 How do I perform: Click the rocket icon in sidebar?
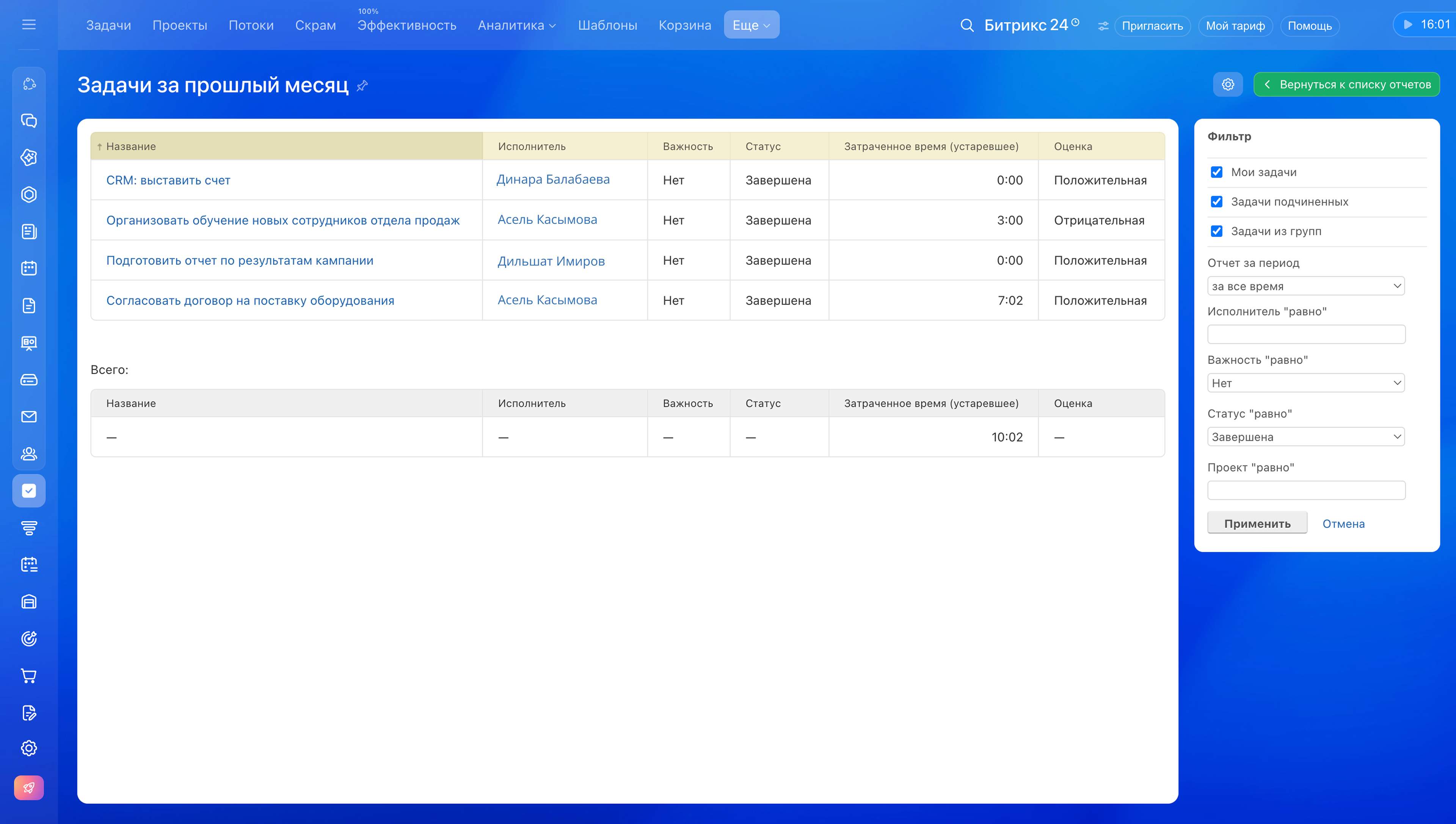[29, 788]
